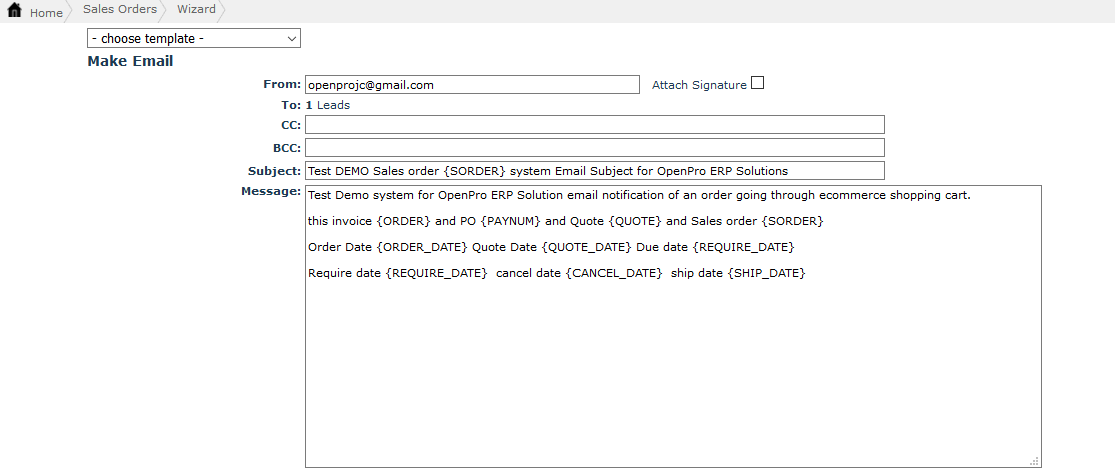Go to the Home breadcrumb link

coord(46,13)
